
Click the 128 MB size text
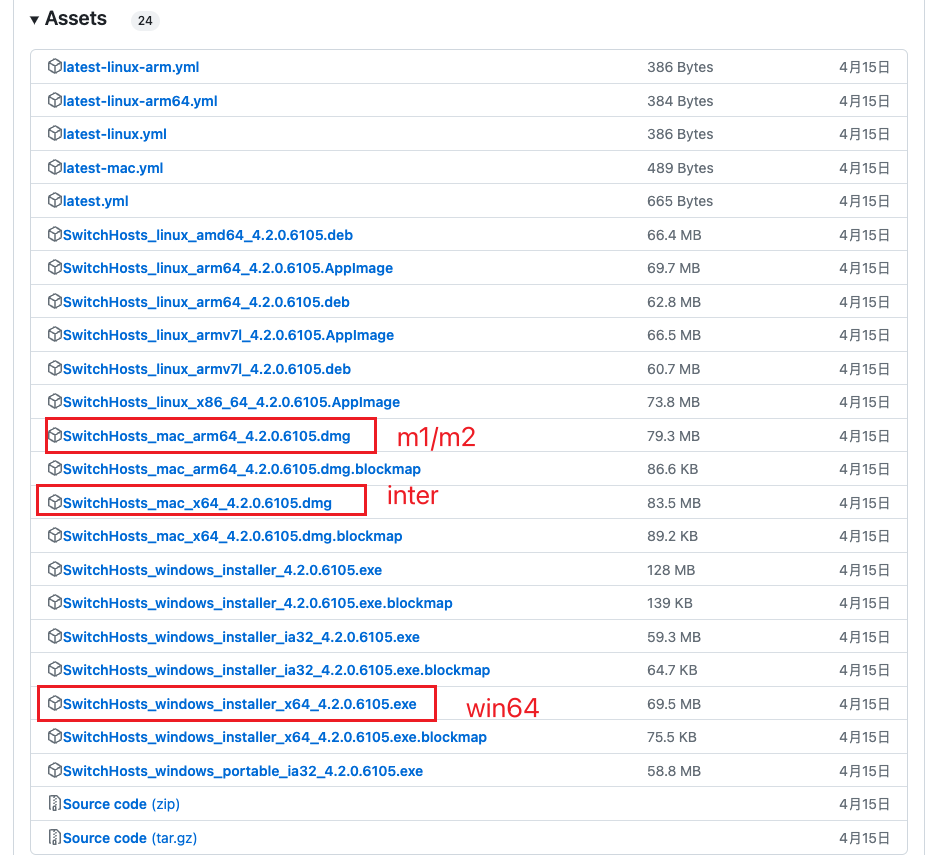point(671,570)
